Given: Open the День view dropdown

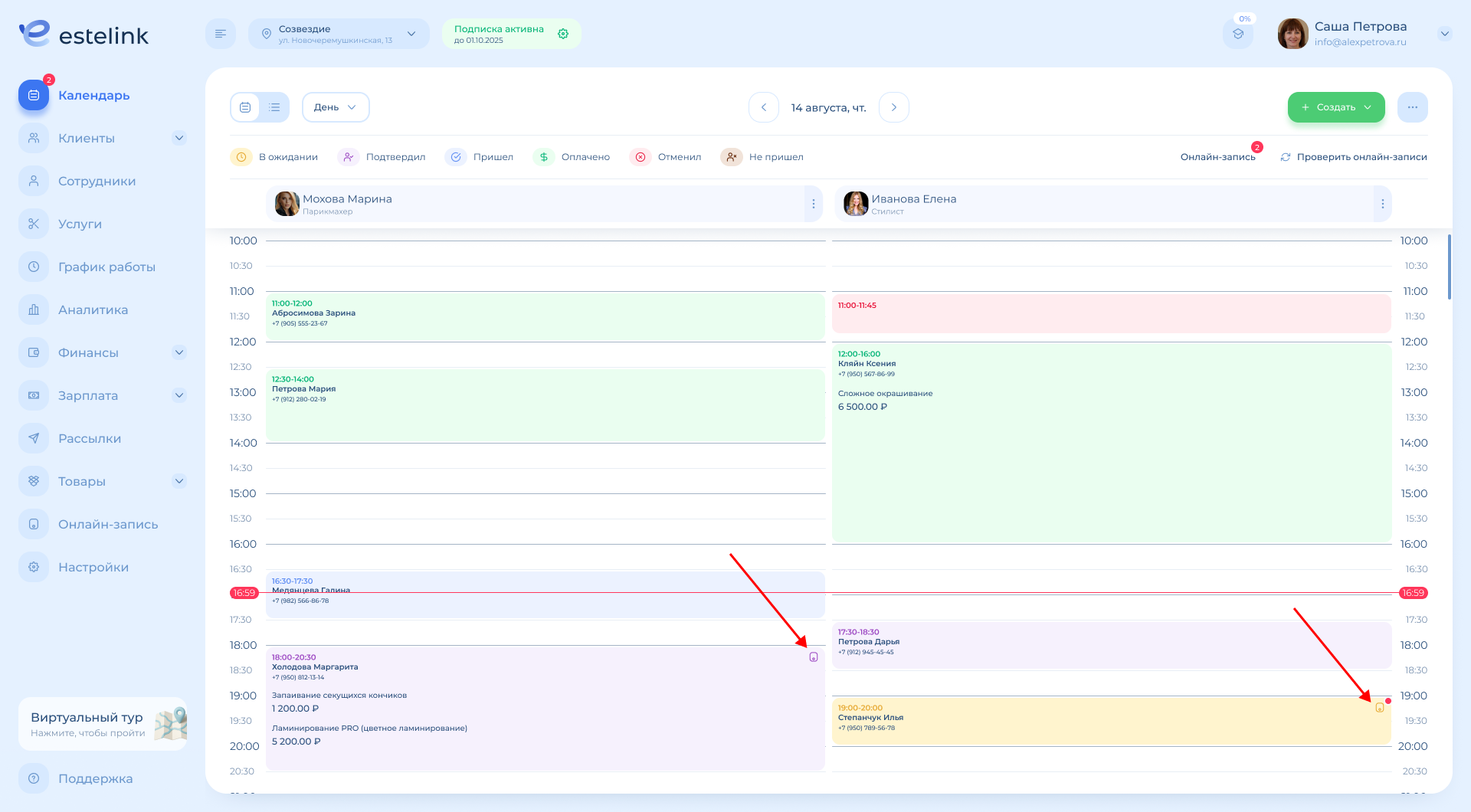Looking at the screenshot, I should [x=336, y=107].
